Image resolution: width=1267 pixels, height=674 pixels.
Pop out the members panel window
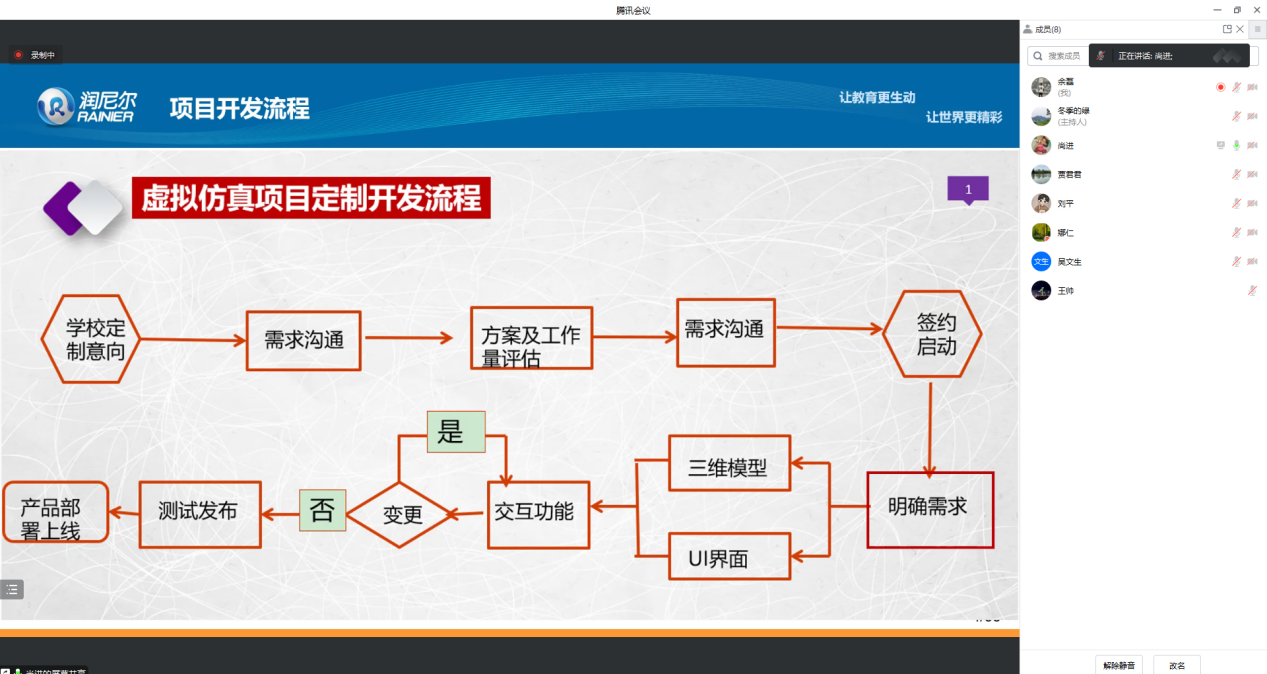(1227, 29)
